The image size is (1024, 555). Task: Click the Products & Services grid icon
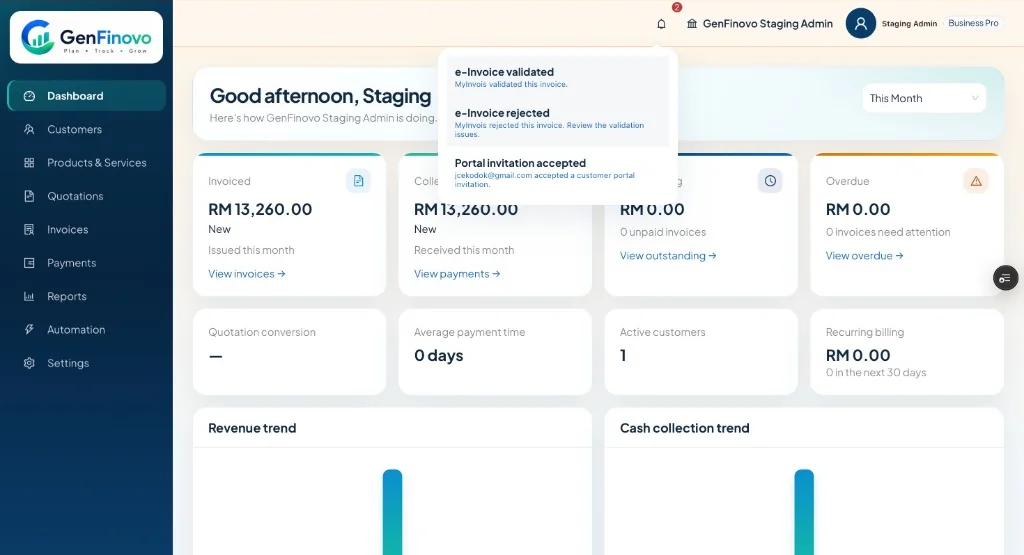[29, 163]
